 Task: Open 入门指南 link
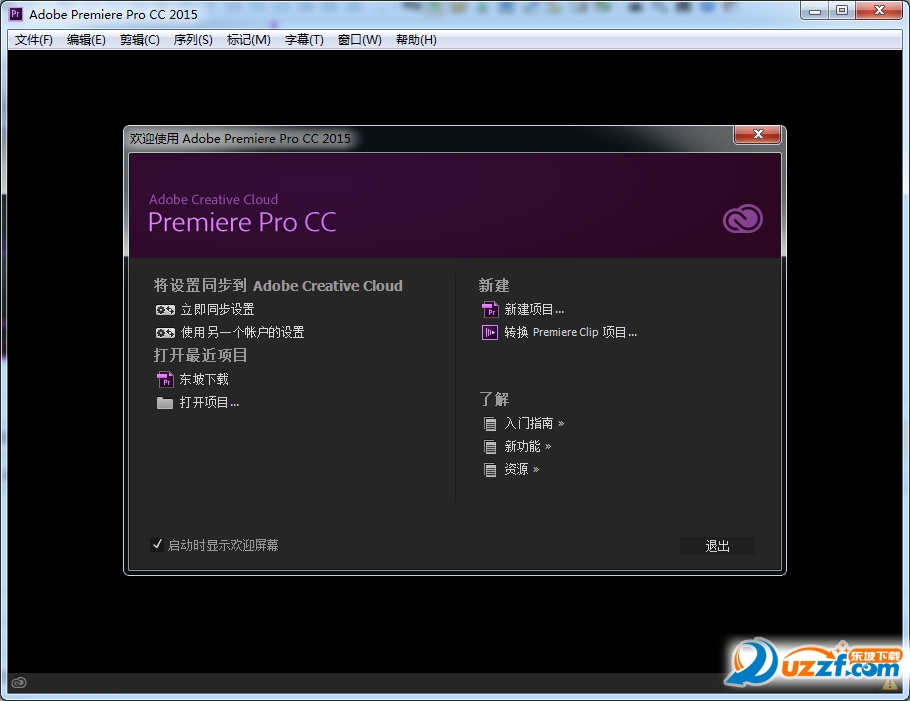(x=534, y=424)
